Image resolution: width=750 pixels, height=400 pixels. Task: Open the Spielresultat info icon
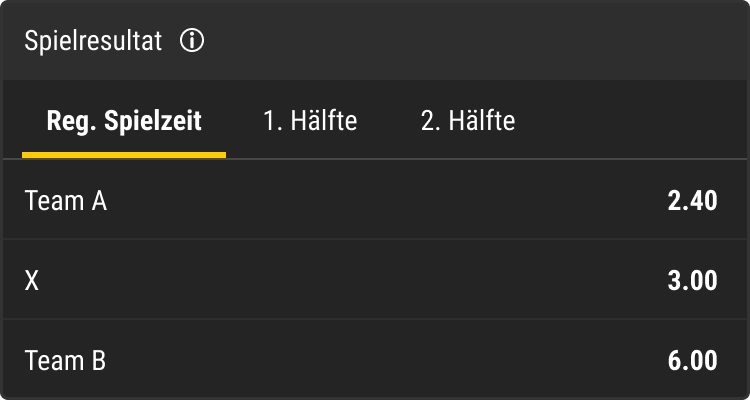(192, 41)
